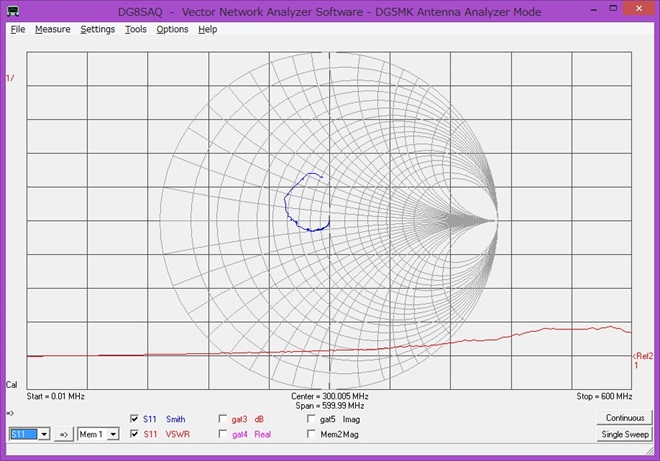The height and width of the screenshot is (461, 660).
Task: Click the dB display type label
Action: (x=259, y=419)
